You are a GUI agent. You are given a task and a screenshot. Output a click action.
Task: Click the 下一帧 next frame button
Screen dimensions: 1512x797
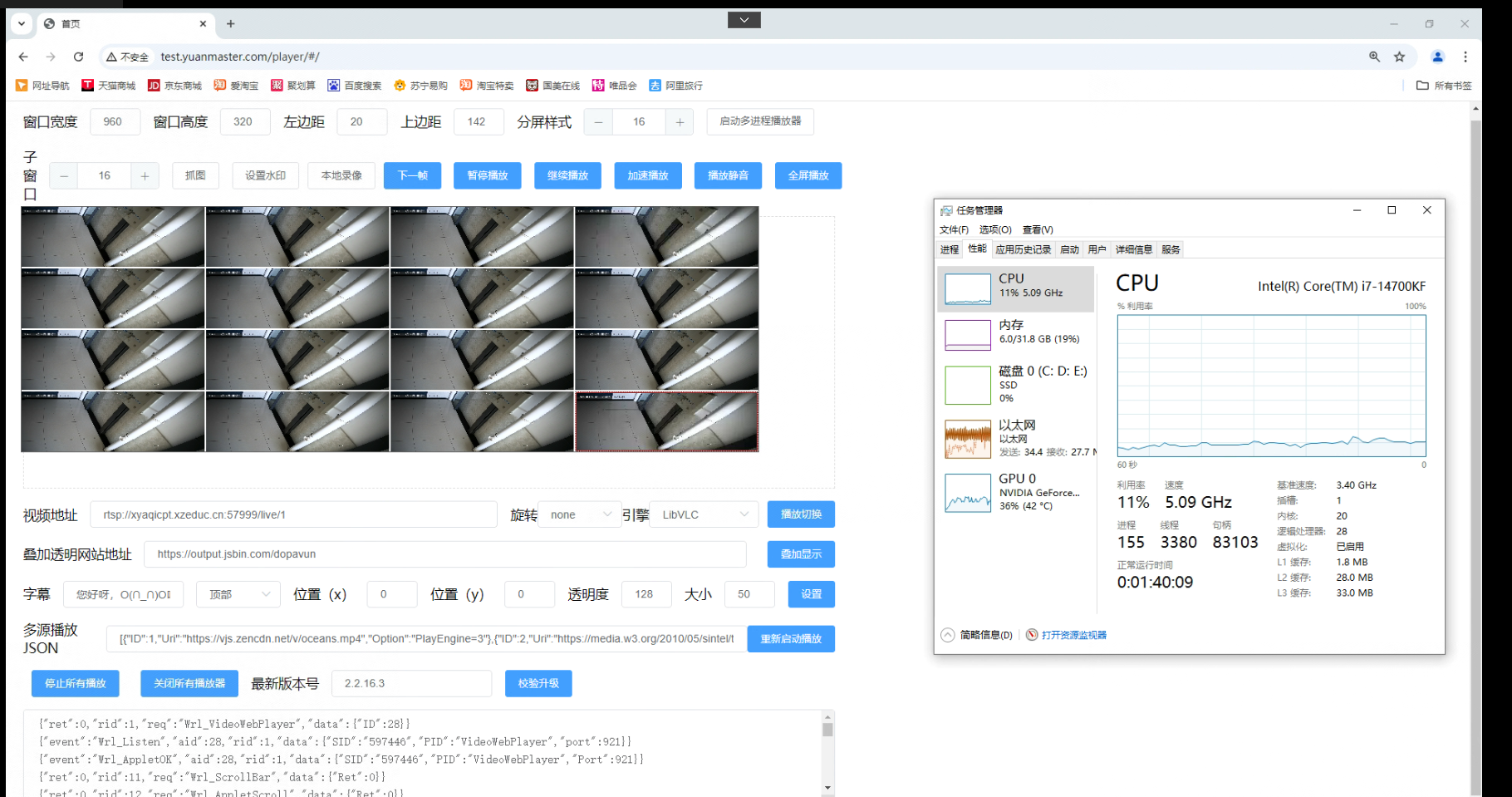point(413,175)
